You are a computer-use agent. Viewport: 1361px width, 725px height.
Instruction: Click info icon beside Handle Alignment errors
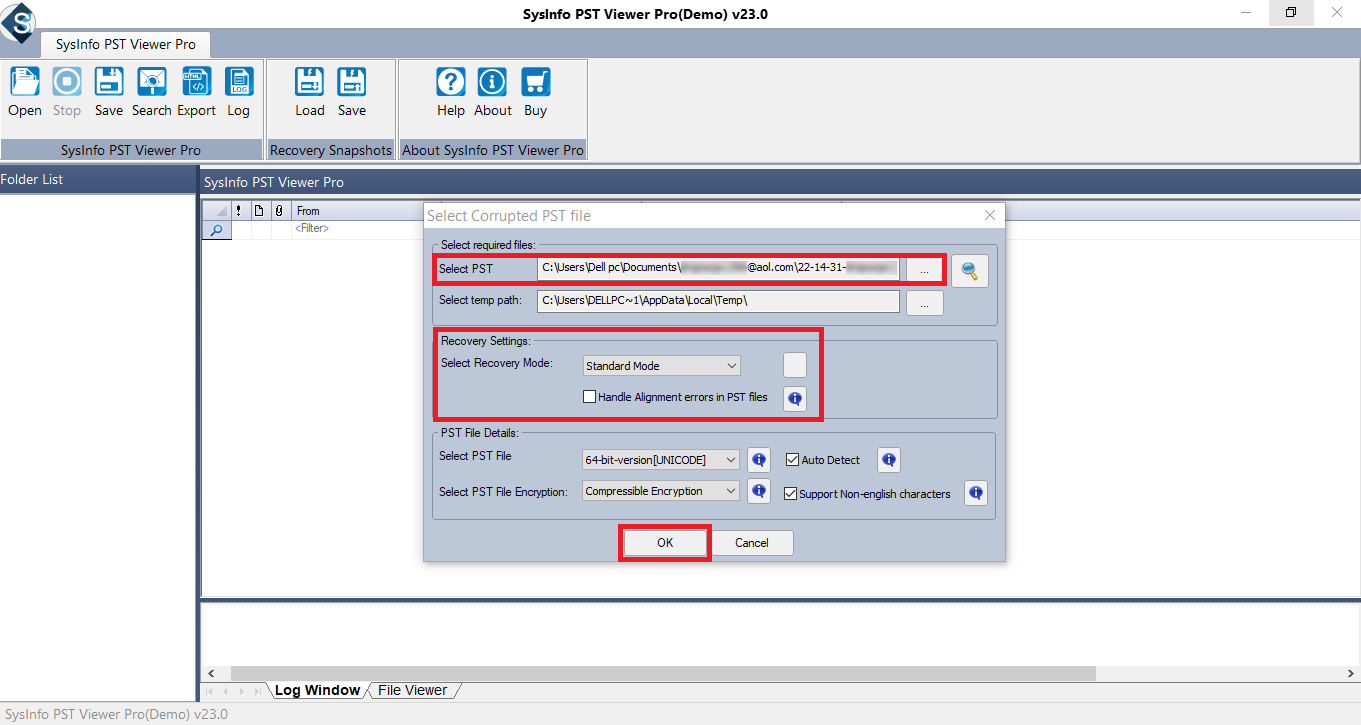[795, 399]
